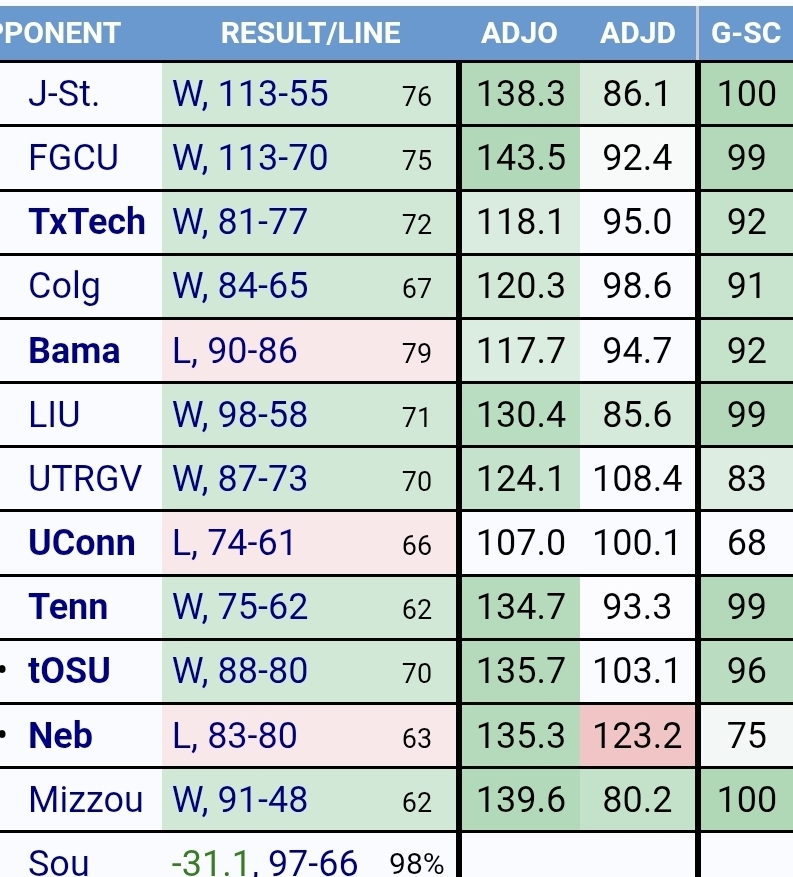The height and width of the screenshot is (877, 793).
Task: Open the "L, 74-61" game result
Action: pyautogui.click(x=234, y=543)
